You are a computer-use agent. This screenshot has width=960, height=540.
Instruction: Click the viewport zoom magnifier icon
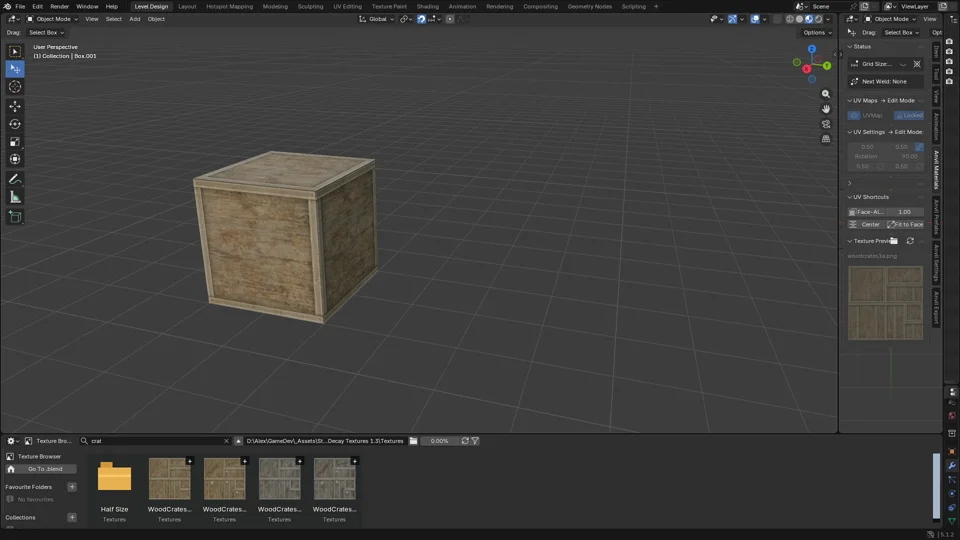tap(826, 94)
